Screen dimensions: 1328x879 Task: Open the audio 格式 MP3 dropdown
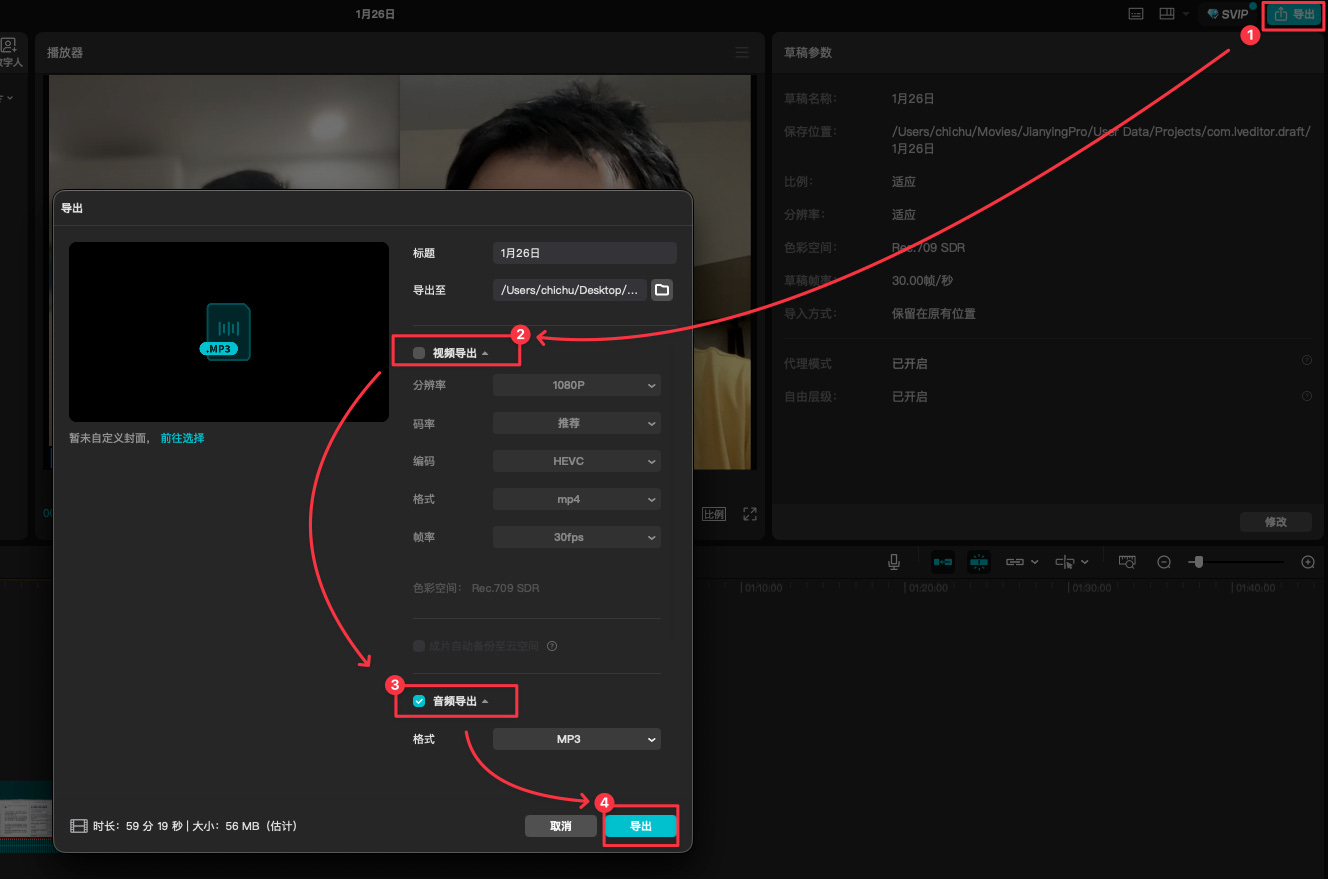(x=577, y=739)
